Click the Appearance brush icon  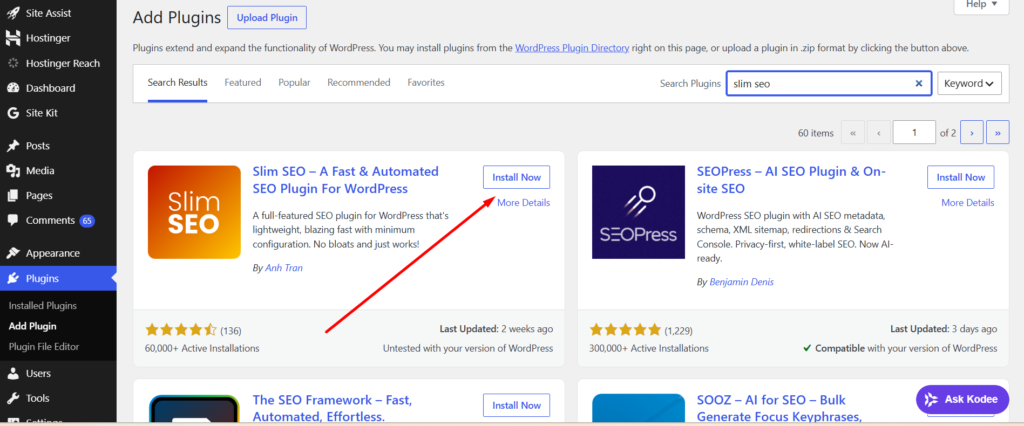coord(13,254)
